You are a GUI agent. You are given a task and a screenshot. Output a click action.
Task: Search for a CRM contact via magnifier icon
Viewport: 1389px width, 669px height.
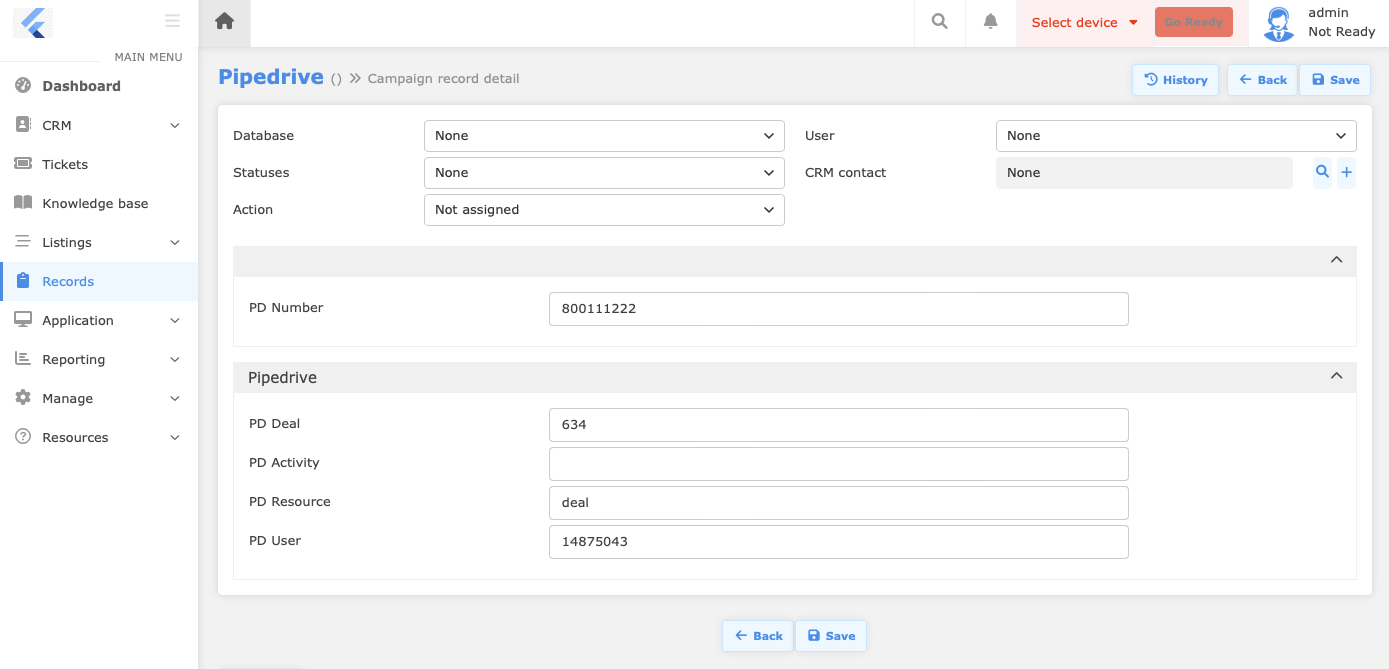click(1321, 172)
